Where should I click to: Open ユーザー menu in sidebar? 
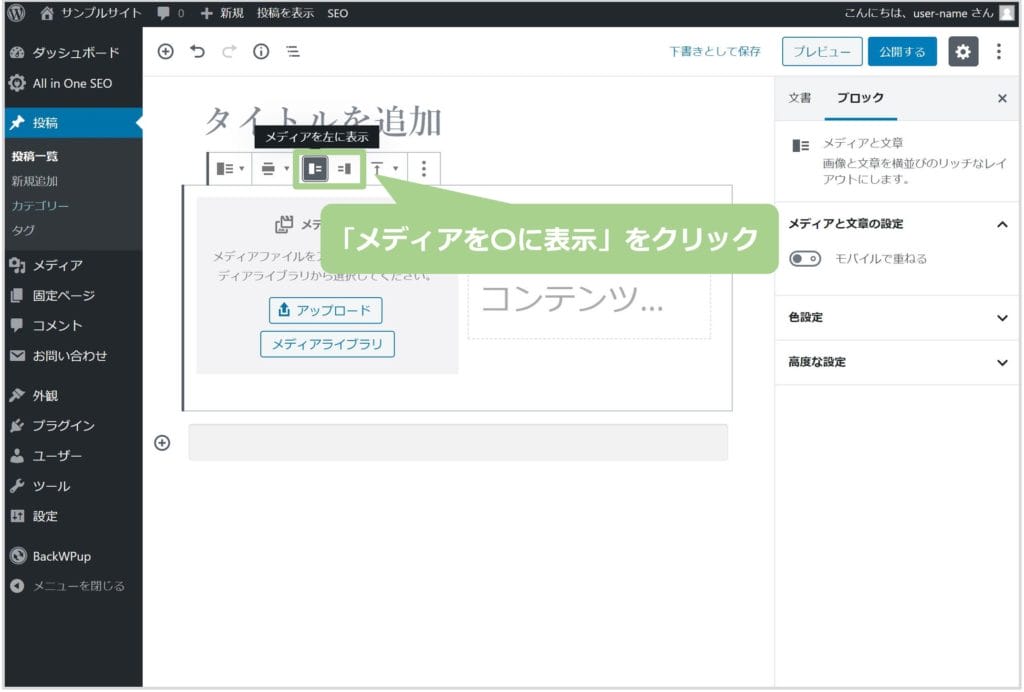(x=73, y=456)
